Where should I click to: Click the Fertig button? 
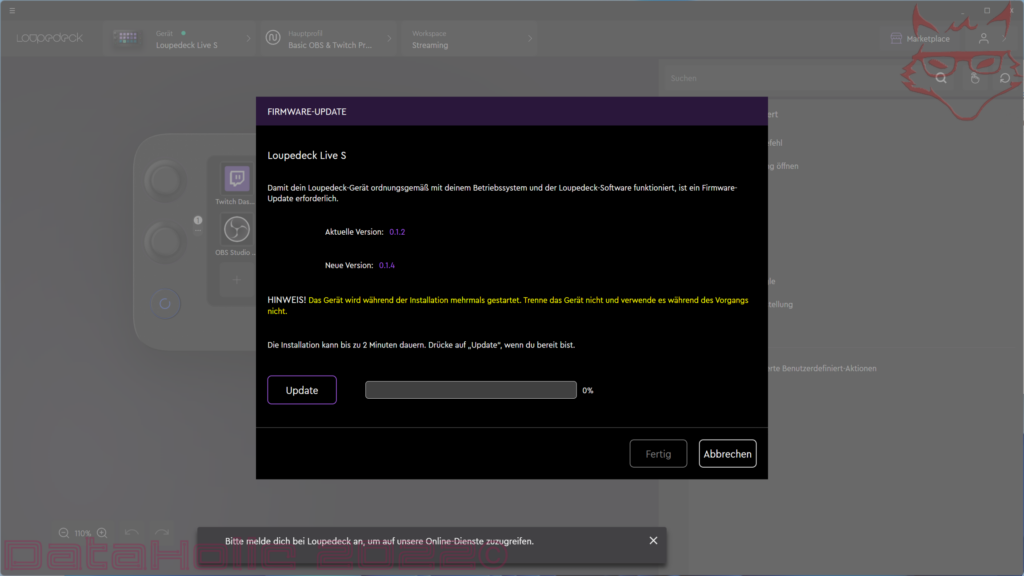tap(658, 454)
